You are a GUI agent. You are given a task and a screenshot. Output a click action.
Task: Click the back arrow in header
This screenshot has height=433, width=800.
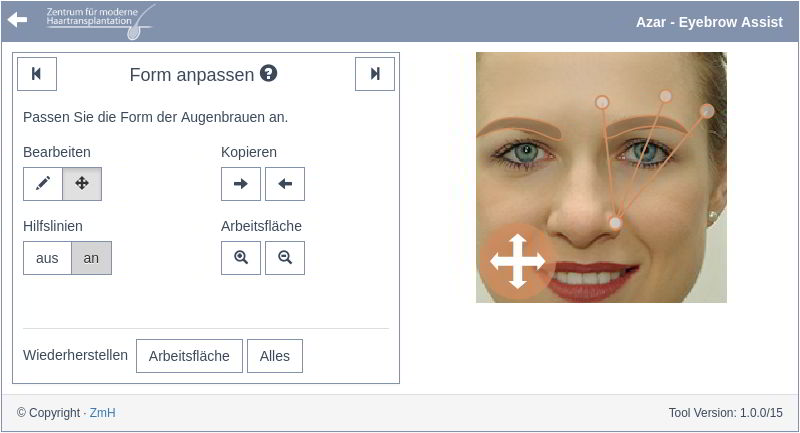(x=17, y=20)
